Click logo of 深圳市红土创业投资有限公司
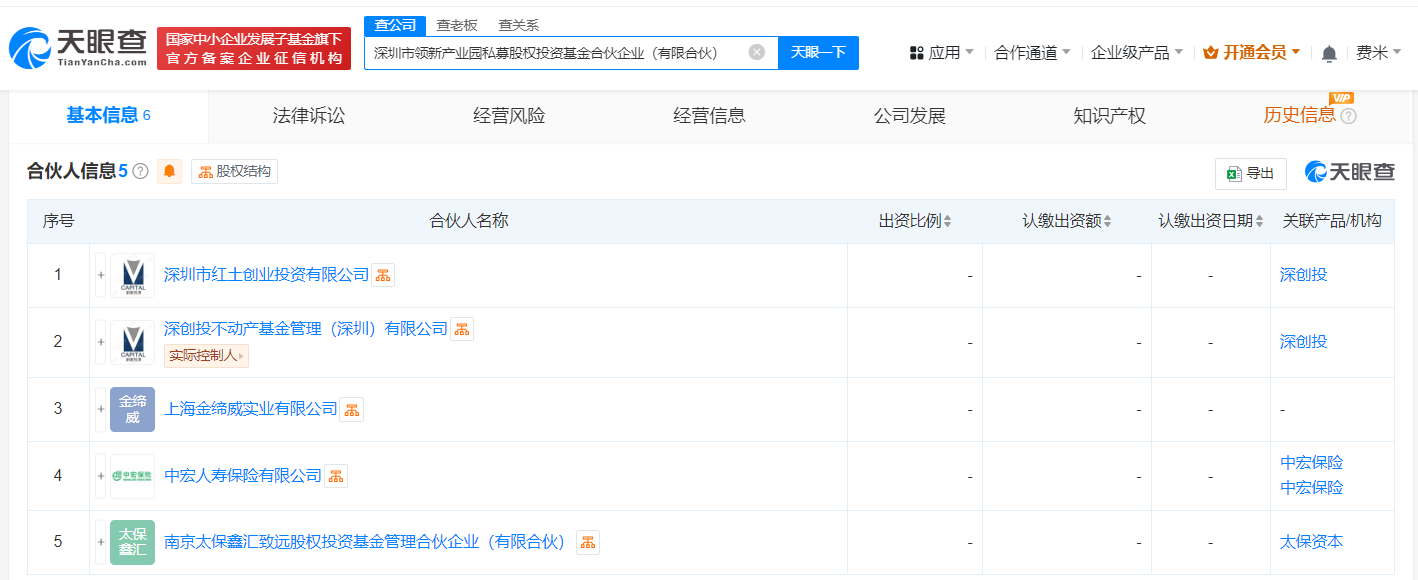 click(x=132, y=275)
